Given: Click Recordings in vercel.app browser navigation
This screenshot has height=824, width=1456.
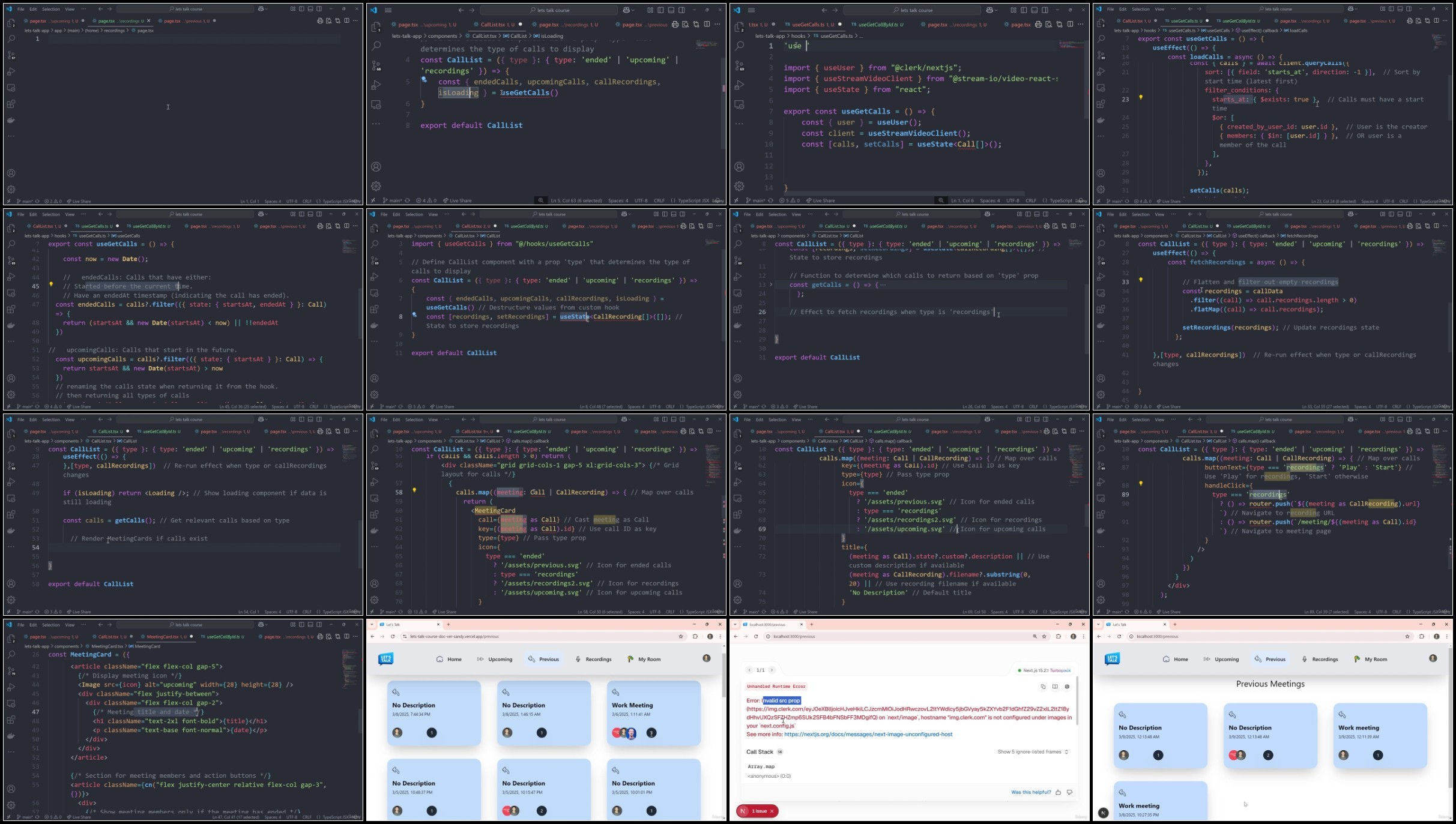Looking at the screenshot, I should point(593,660).
